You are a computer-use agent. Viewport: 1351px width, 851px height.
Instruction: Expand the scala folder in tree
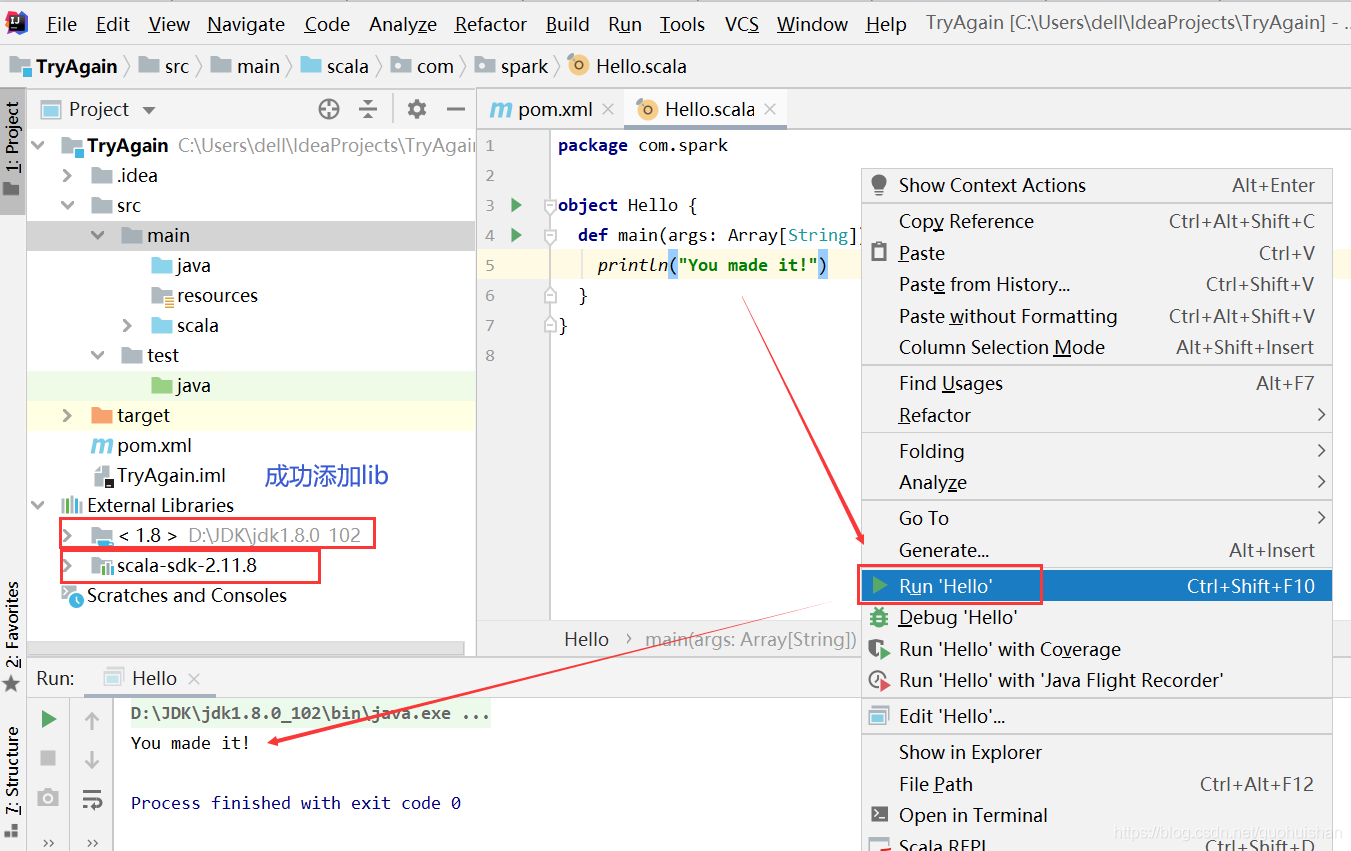(127, 326)
